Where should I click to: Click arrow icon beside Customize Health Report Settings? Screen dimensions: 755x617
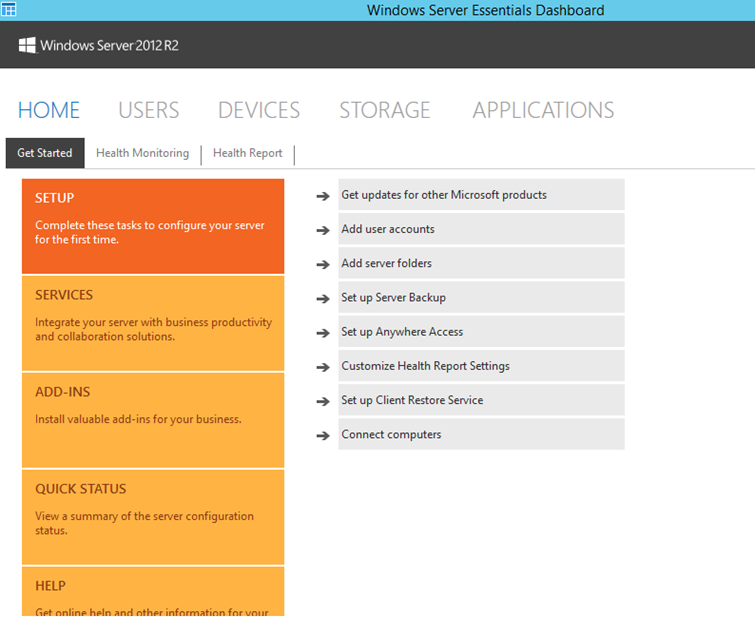(x=323, y=367)
